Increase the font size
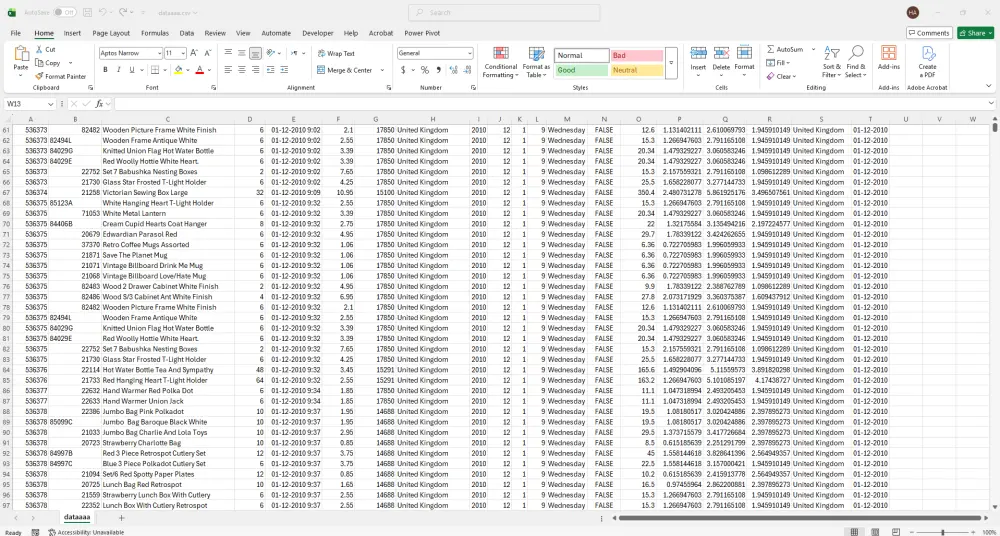 click(x=195, y=53)
